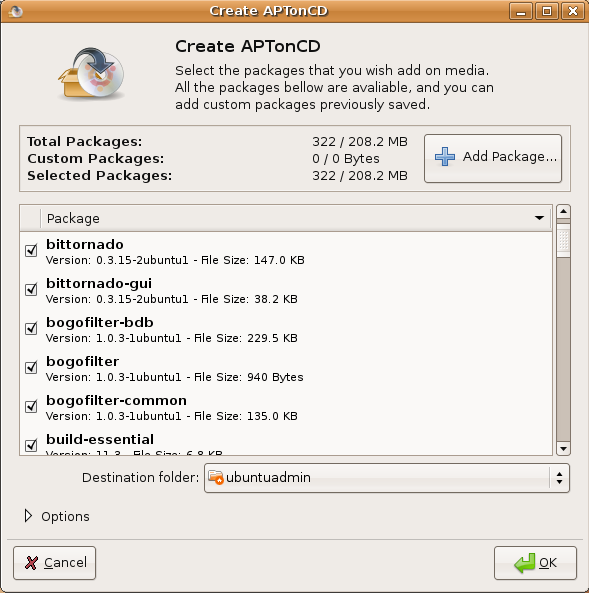Image resolution: width=589 pixels, height=593 pixels.
Task: Maximize the Create APTonCD window
Action: [547, 11]
